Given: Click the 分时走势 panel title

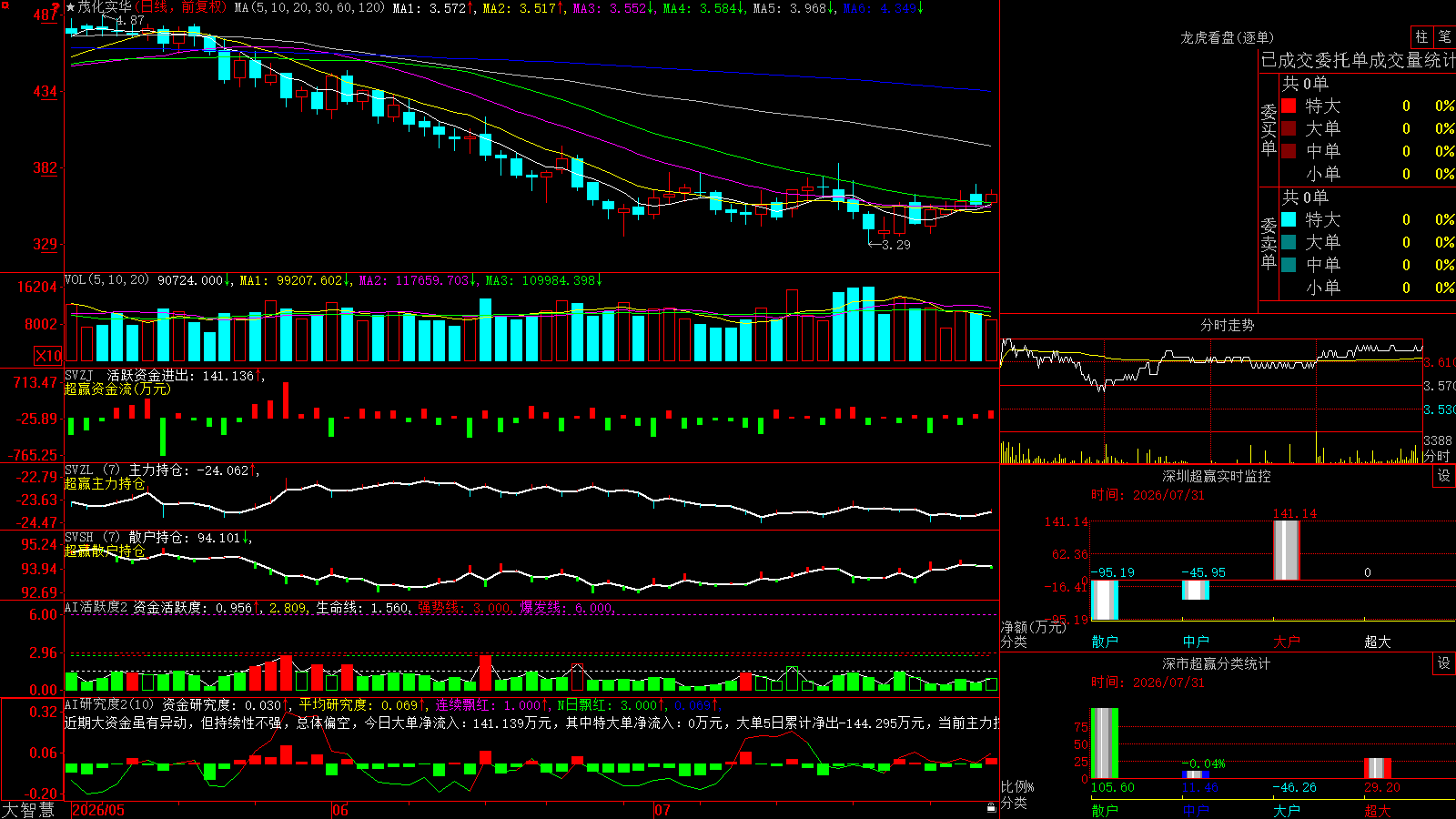Looking at the screenshot, I should [x=1228, y=325].
